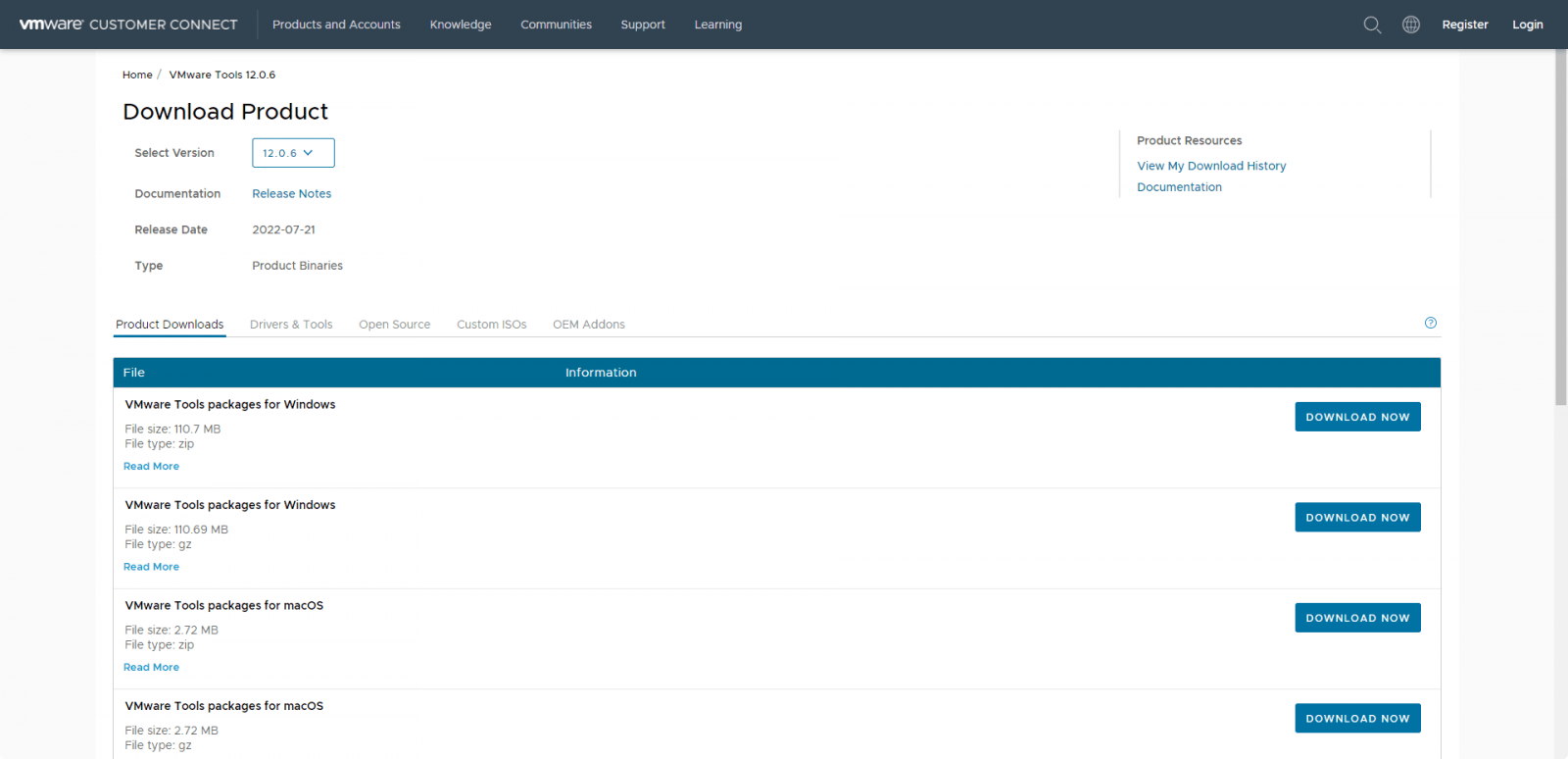Click the 'File size: 110.7 MB' text
This screenshot has width=1568, height=759.
tap(172, 430)
